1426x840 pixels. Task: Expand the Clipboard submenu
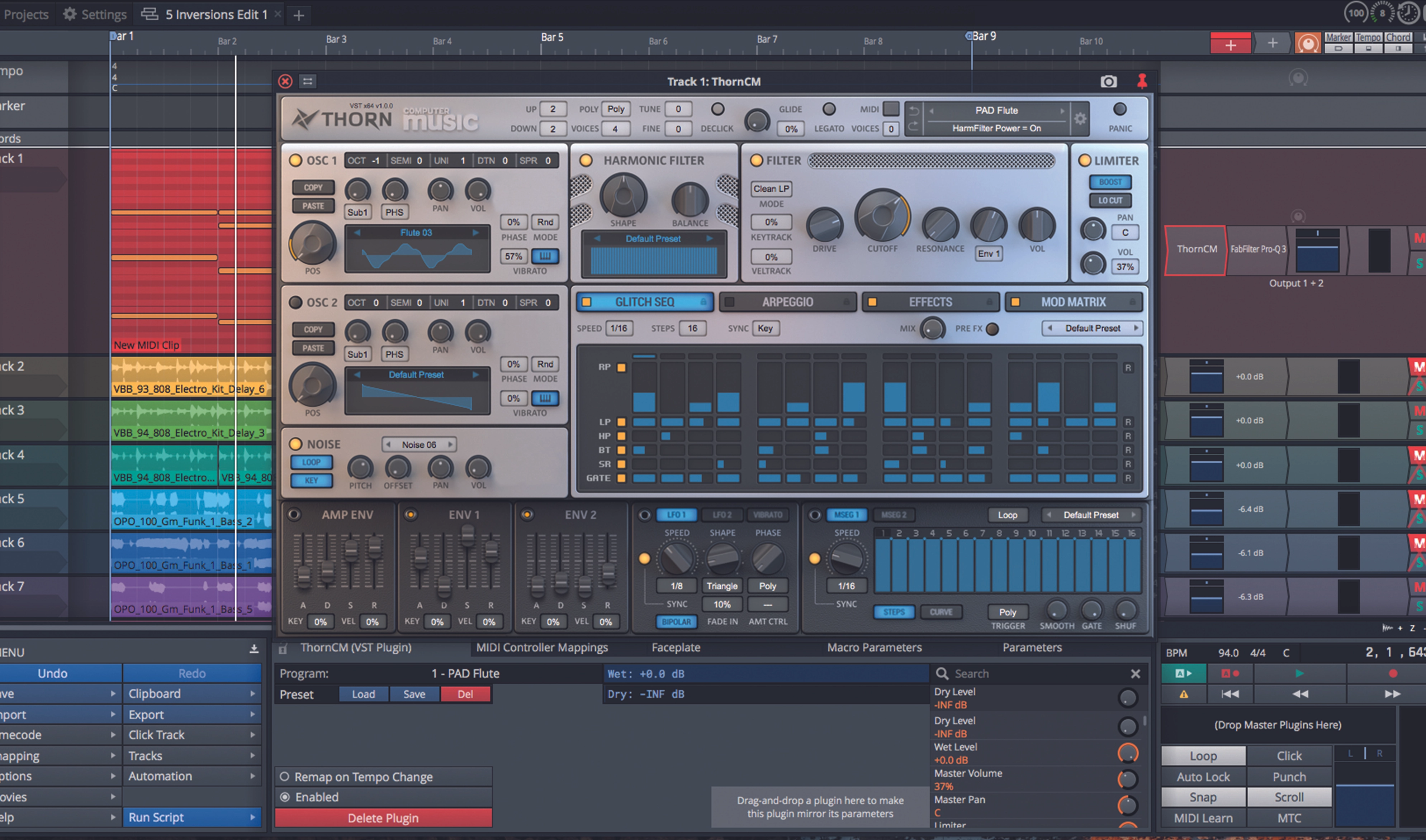tap(192, 693)
